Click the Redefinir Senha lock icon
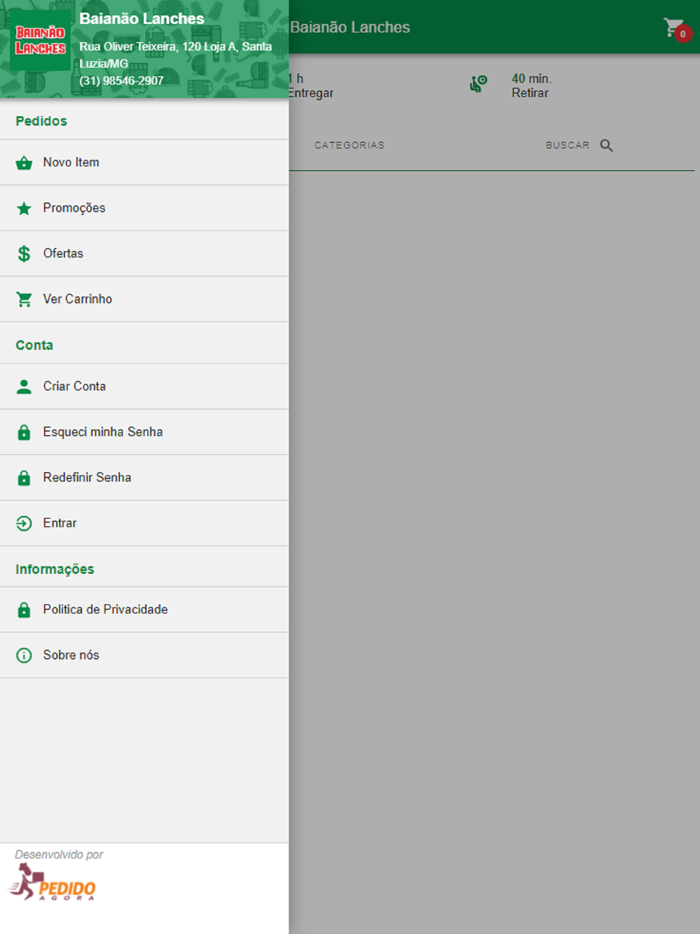Screen dimensions: 700x934 (x=24, y=478)
